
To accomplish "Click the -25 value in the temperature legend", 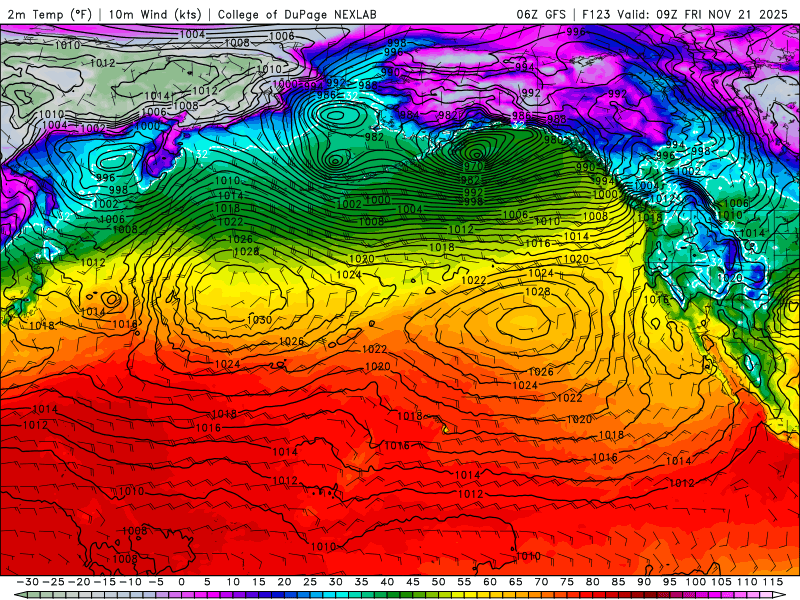I will coord(53,582).
